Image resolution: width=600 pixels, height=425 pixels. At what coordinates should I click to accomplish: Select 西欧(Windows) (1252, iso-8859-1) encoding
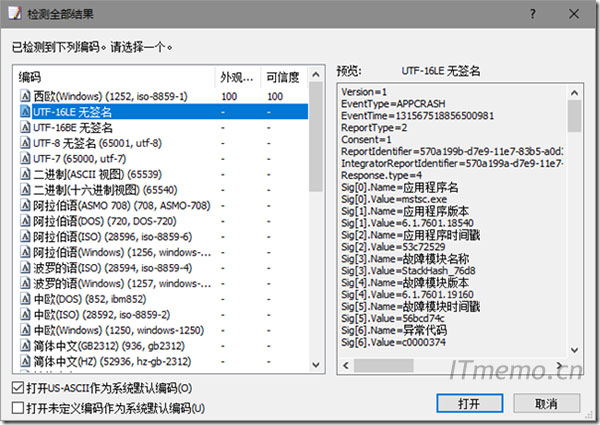[x=110, y=96]
